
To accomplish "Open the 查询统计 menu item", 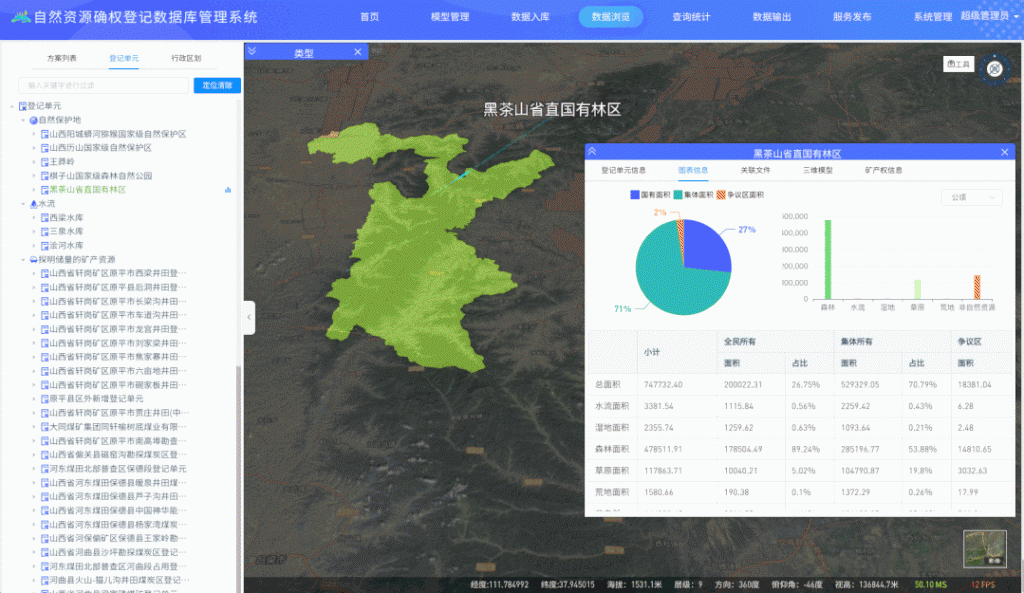I will 691,17.
